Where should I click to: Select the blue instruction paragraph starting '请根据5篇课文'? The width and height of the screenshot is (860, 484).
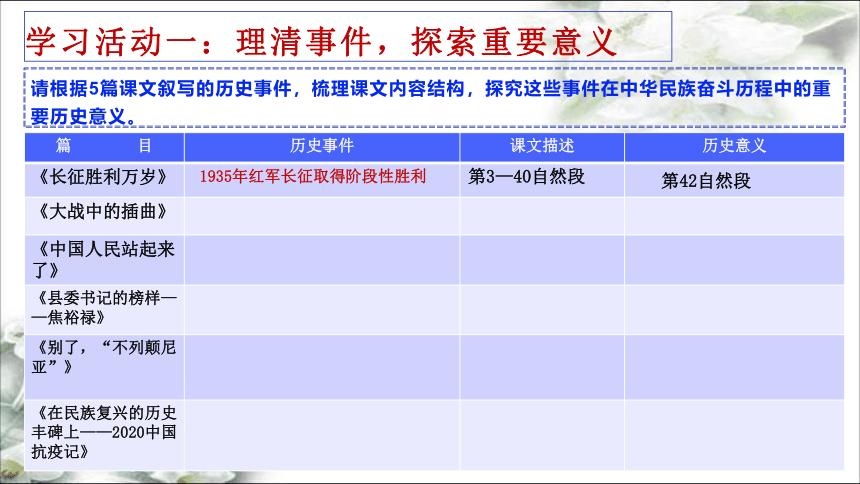[x=431, y=102]
